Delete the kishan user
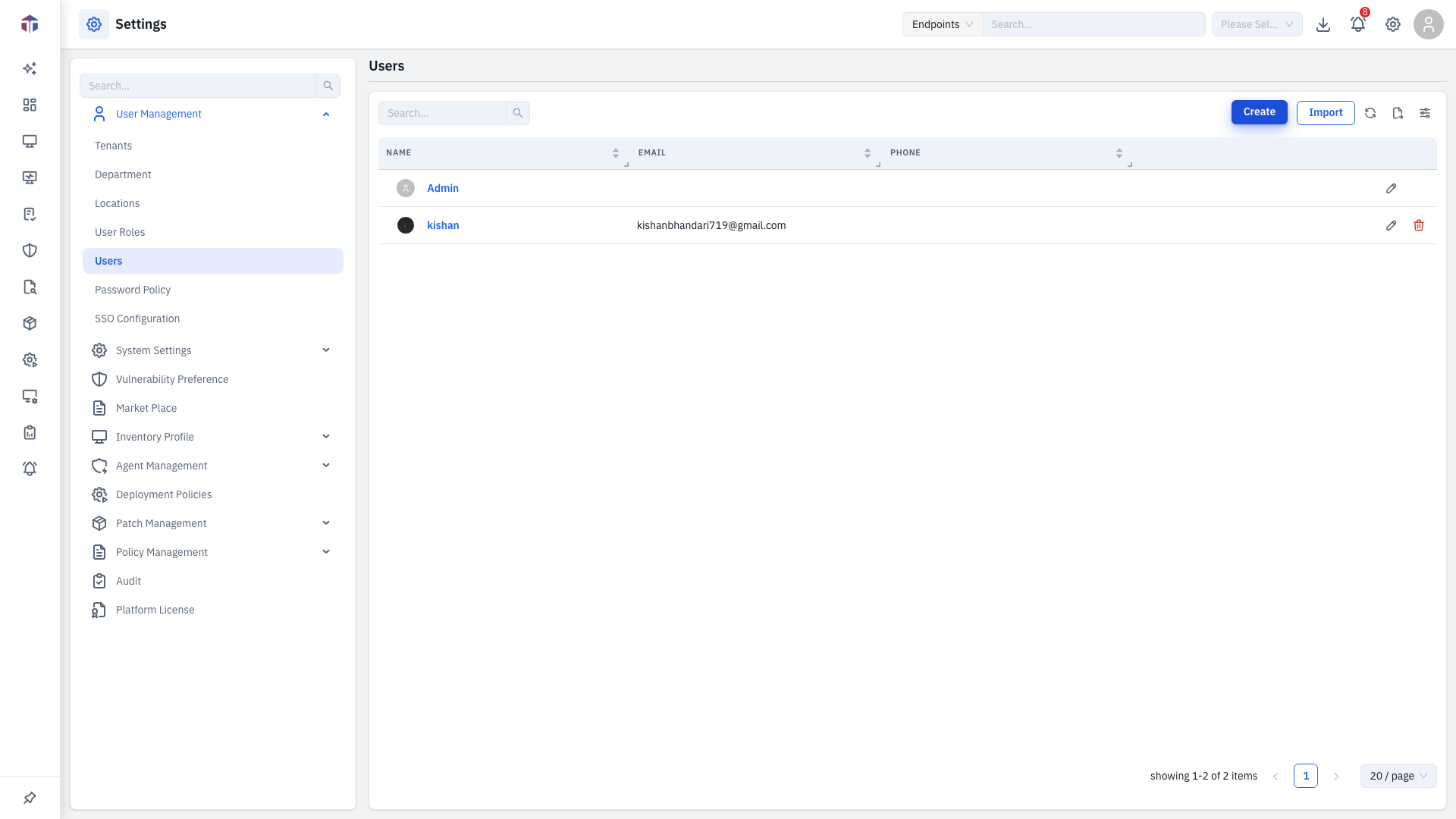Image resolution: width=1456 pixels, height=819 pixels. [x=1419, y=225]
